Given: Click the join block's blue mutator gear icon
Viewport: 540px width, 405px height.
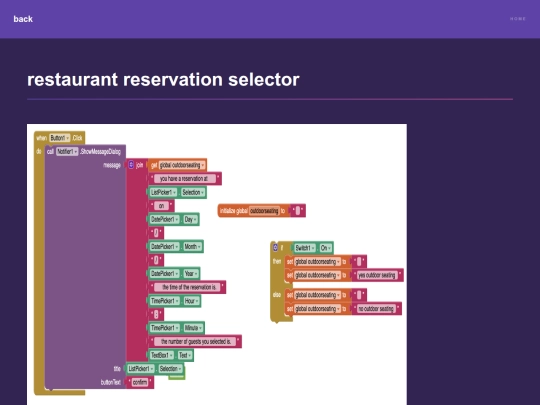Looking at the screenshot, I should (x=131, y=165).
